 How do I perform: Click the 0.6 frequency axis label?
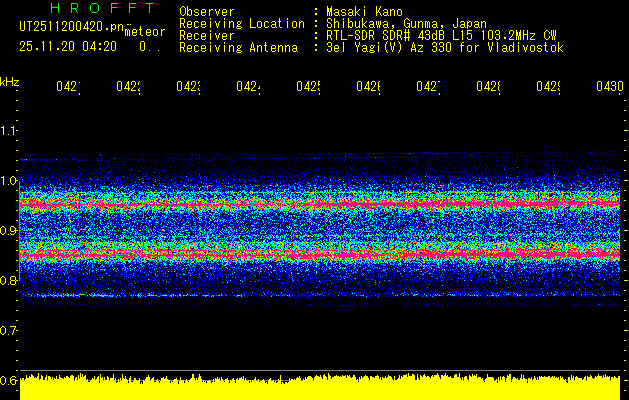click(x=9, y=380)
